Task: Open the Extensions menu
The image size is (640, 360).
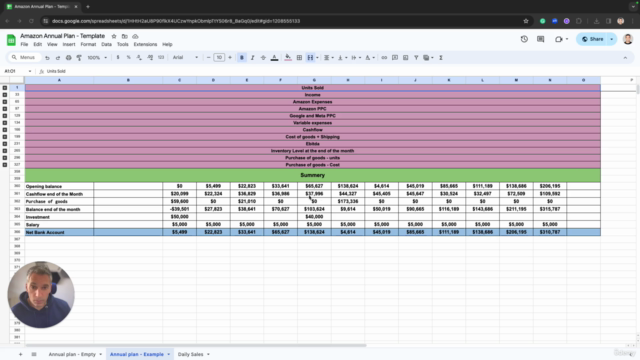Action: [x=145, y=44]
